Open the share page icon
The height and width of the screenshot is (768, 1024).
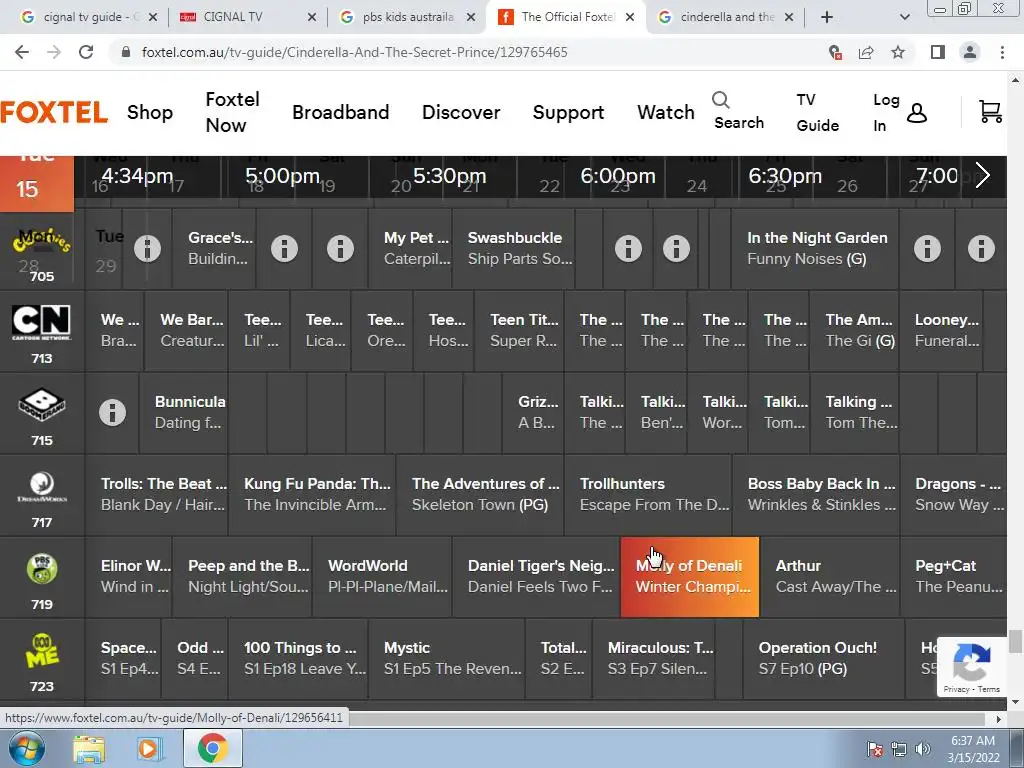tap(866, 52)
